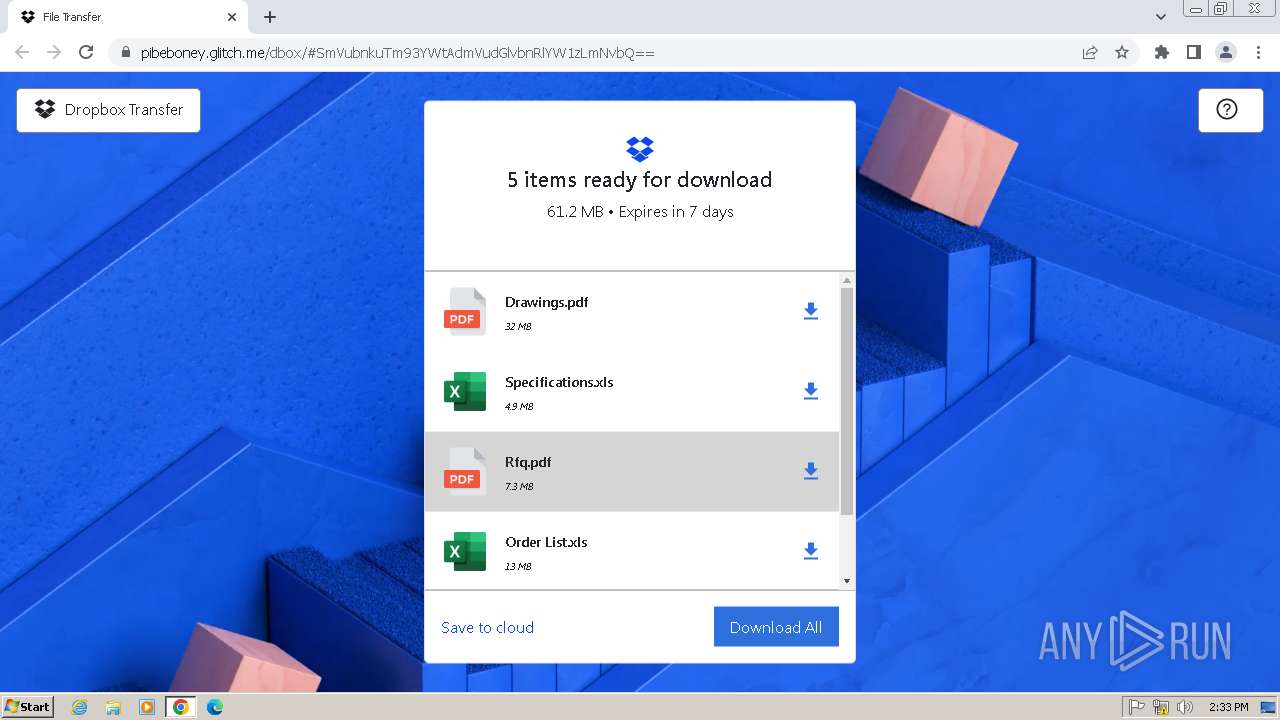Close the File Transfer tab

[232, 17]
